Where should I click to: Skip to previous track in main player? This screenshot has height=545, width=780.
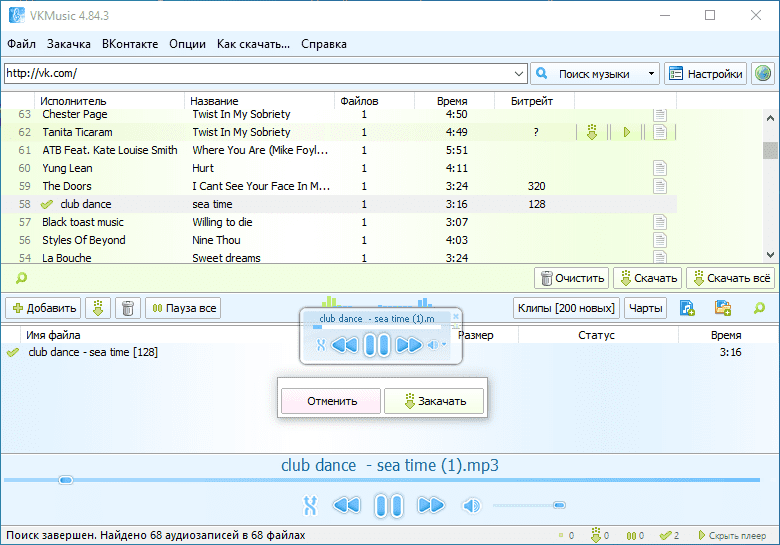(x=347, y=506)
